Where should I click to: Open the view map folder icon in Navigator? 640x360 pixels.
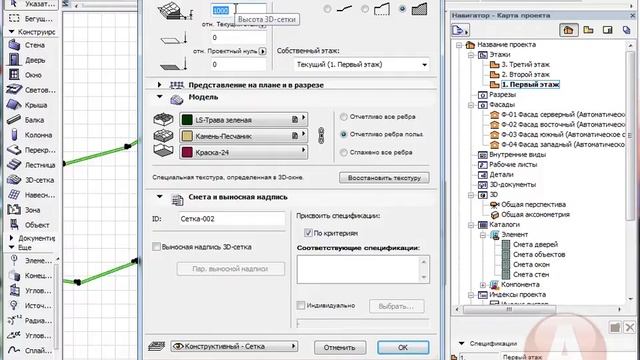click(x=588, y=30)
